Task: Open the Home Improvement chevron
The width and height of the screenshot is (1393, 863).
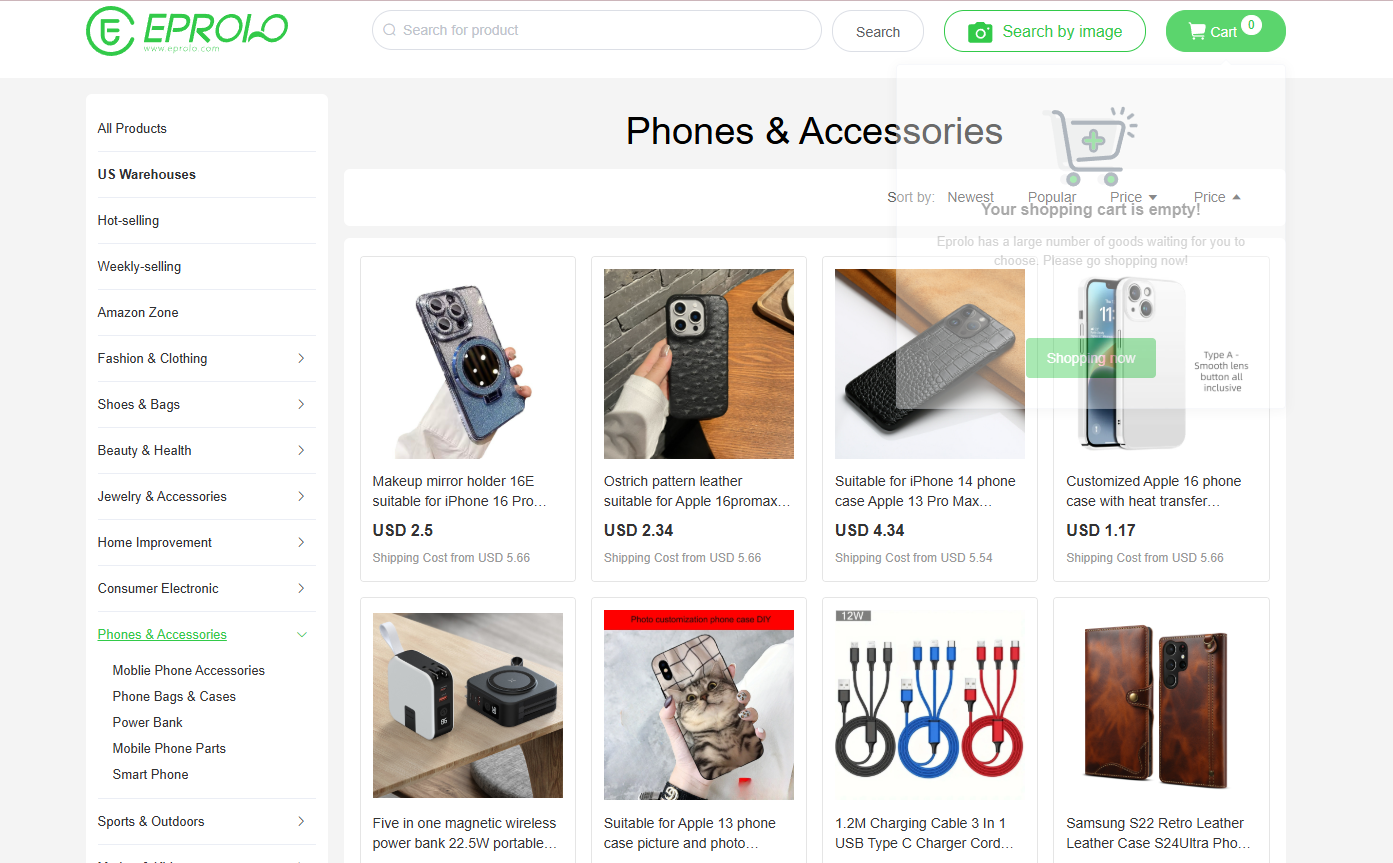Action: (x=301, y=542)
